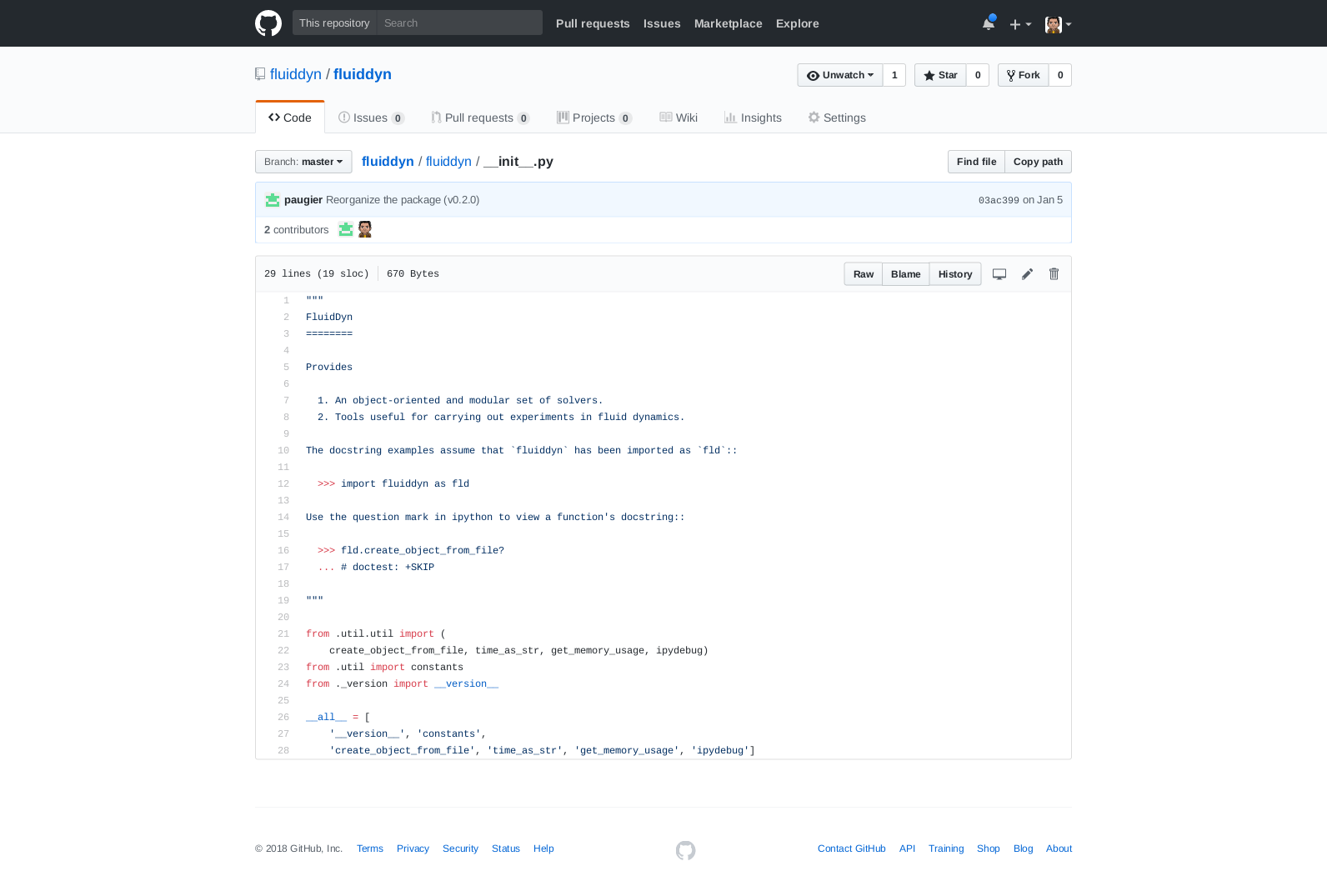The image size is (1327, 896).
Task: Open the plus create-new menu
Action: pos(1020,24)
